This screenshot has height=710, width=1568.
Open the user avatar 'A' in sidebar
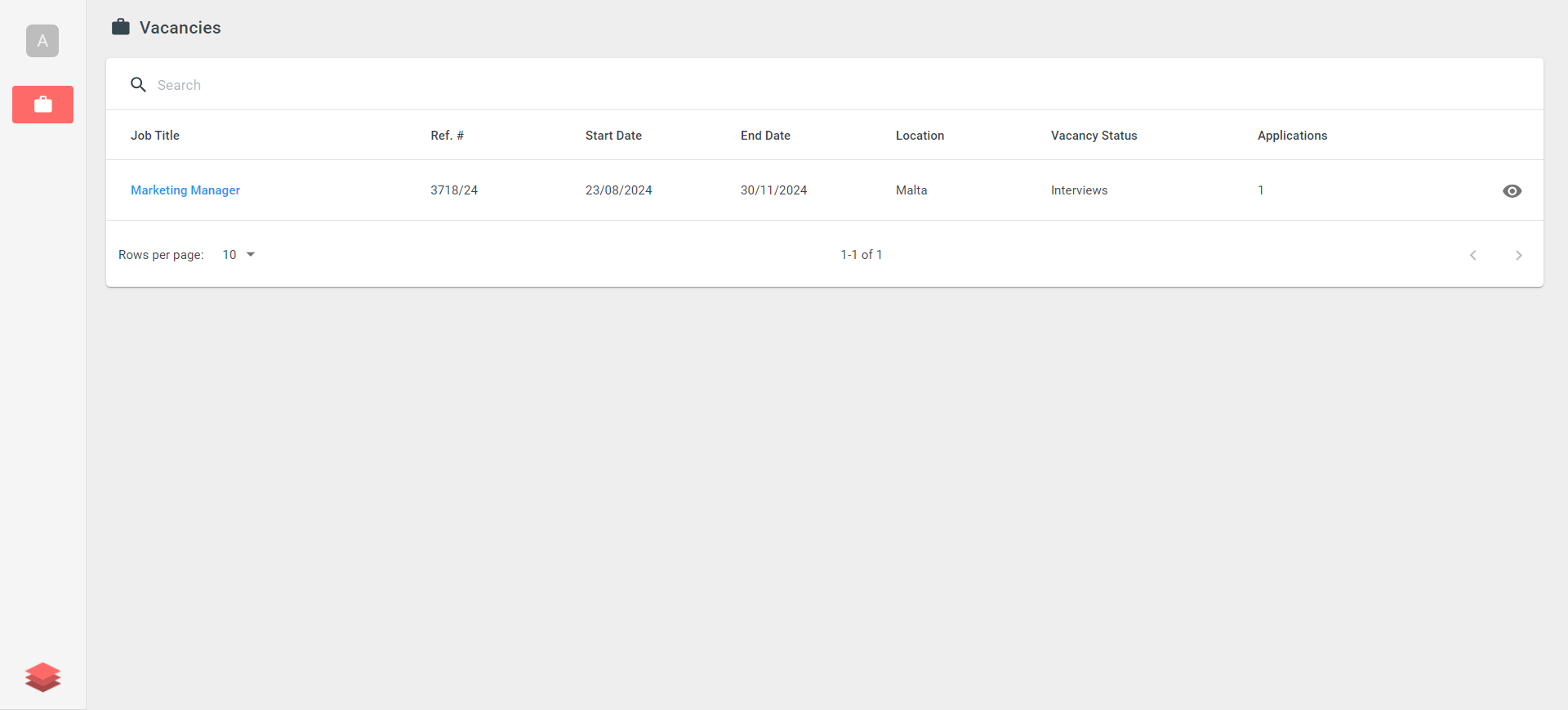(x=42, y=41)
